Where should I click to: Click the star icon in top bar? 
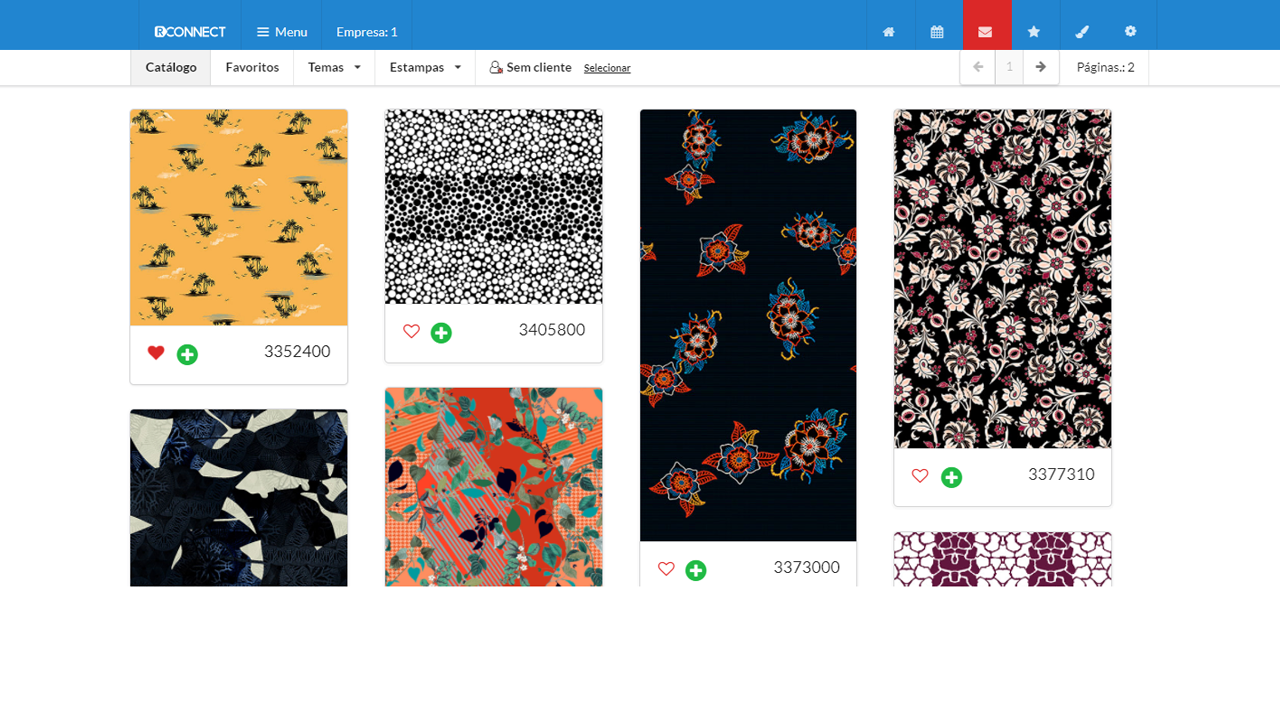click(1034, 32)
